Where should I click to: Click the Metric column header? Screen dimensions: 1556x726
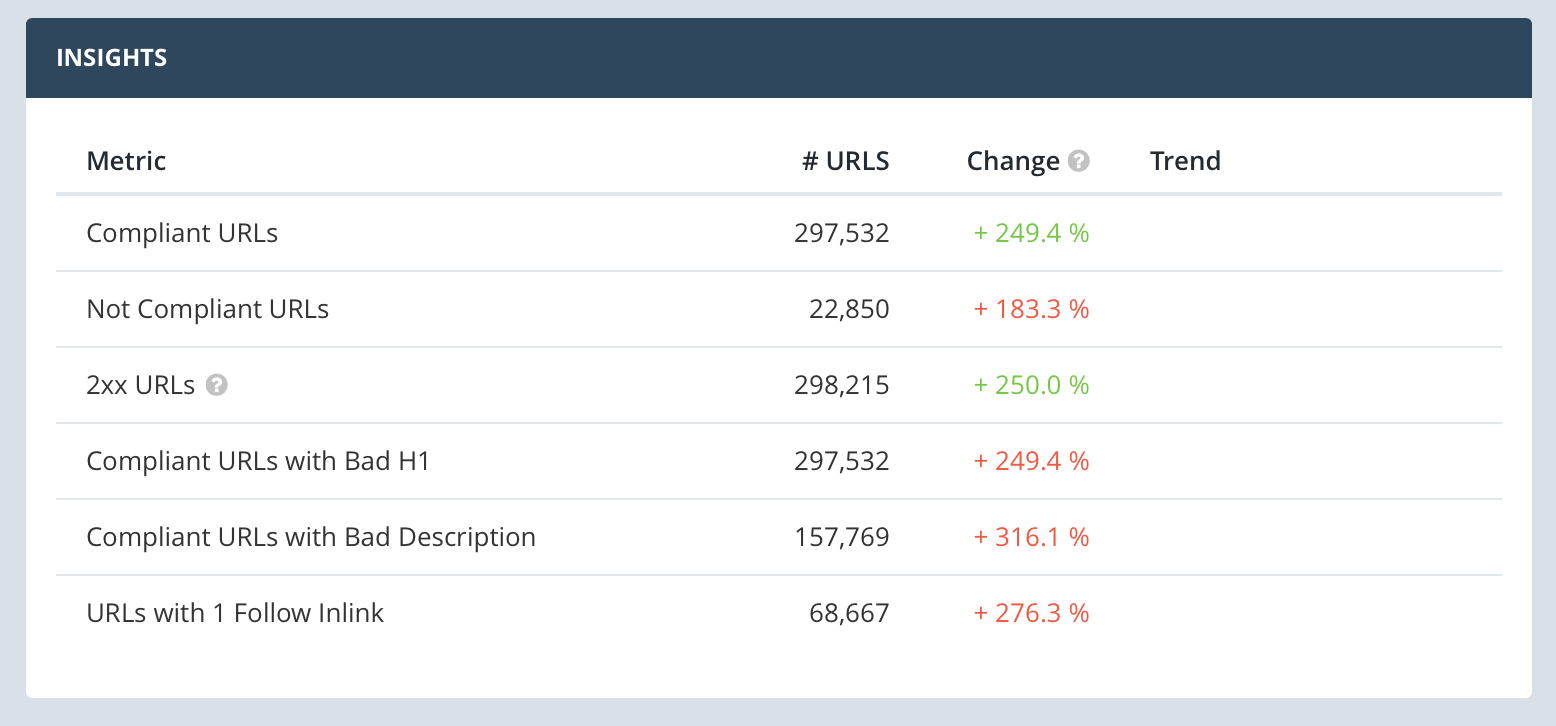(126, 161)
